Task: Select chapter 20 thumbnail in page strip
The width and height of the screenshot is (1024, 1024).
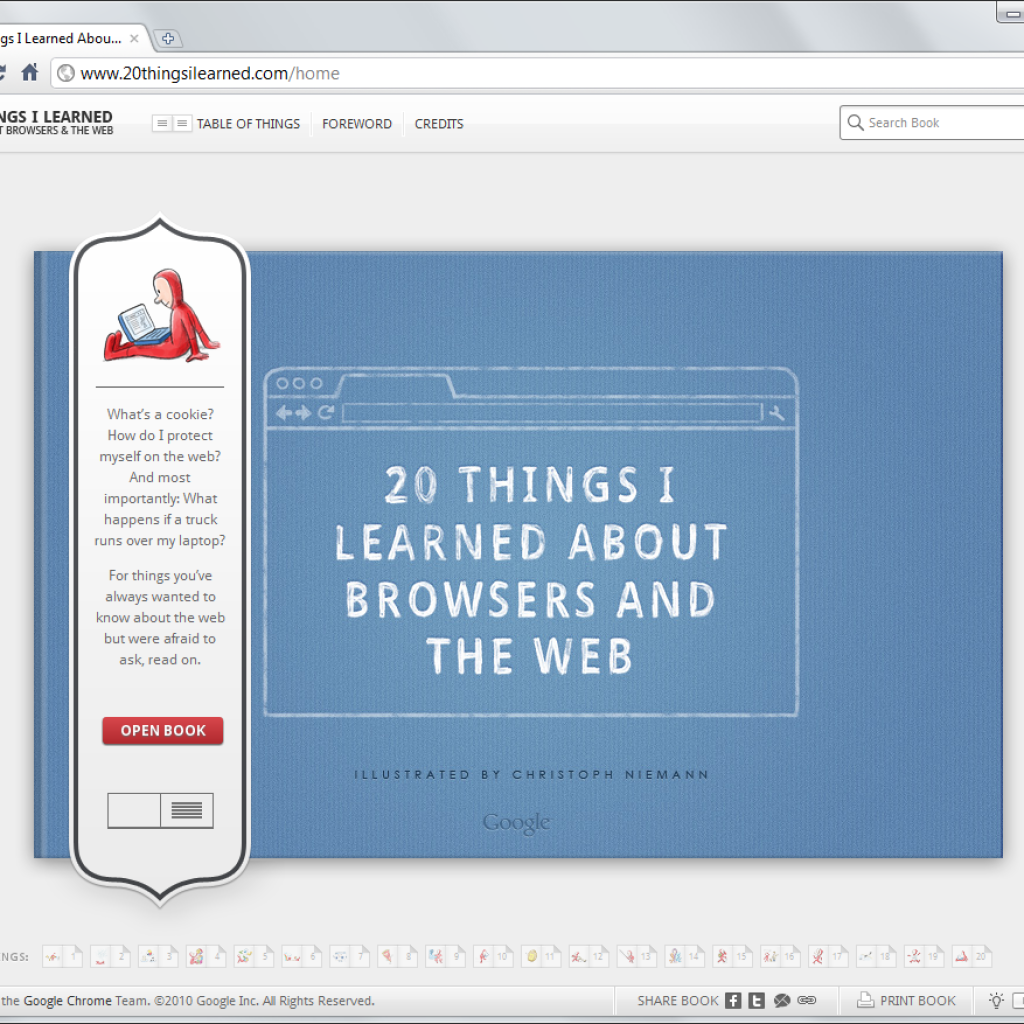Action: pyautogui.click(x=971, y=956)
